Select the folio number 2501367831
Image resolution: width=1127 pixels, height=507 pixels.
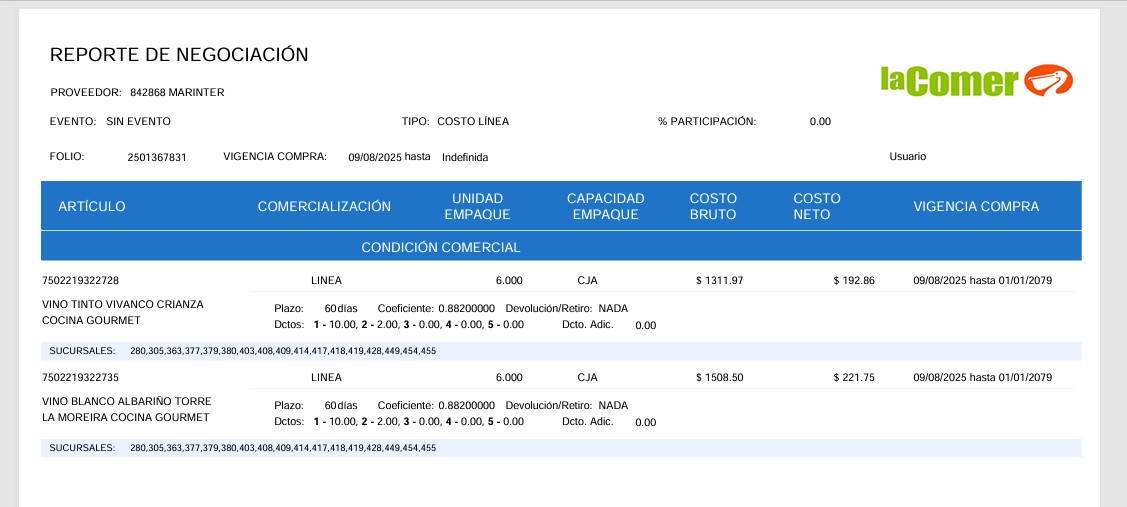(157, 158)
